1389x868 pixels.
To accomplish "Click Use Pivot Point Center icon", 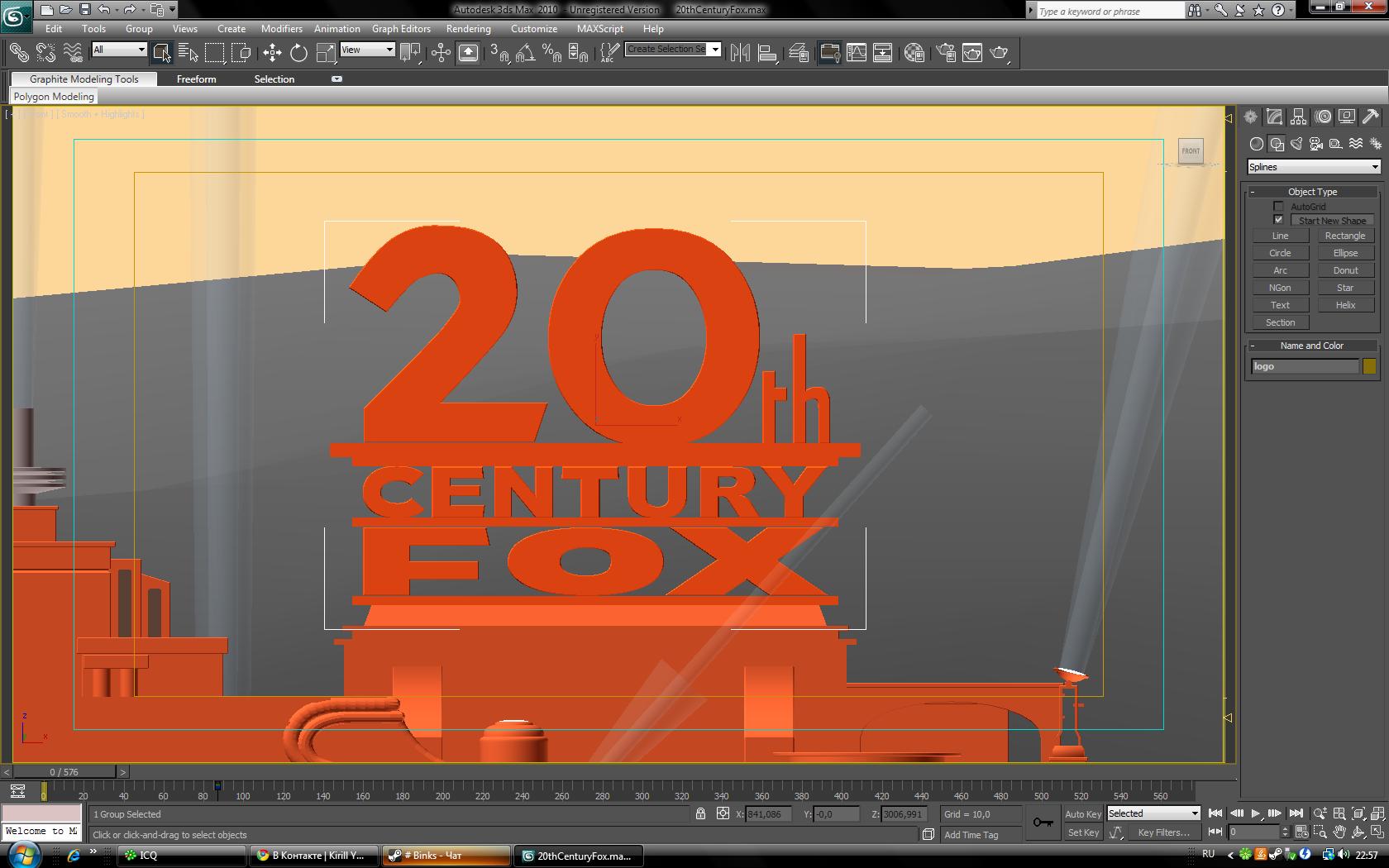I will click(410, 53).
